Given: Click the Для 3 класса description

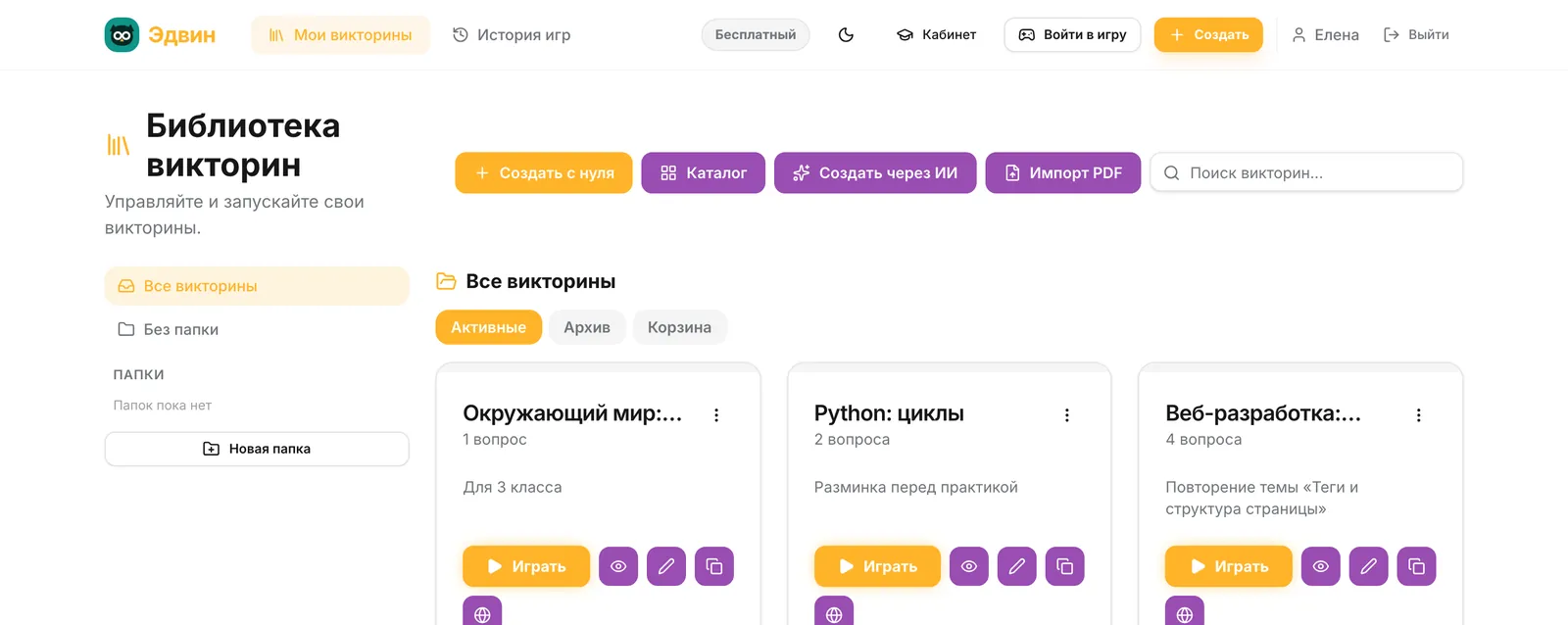Looking at the screenshot, I should pos(513,487).
